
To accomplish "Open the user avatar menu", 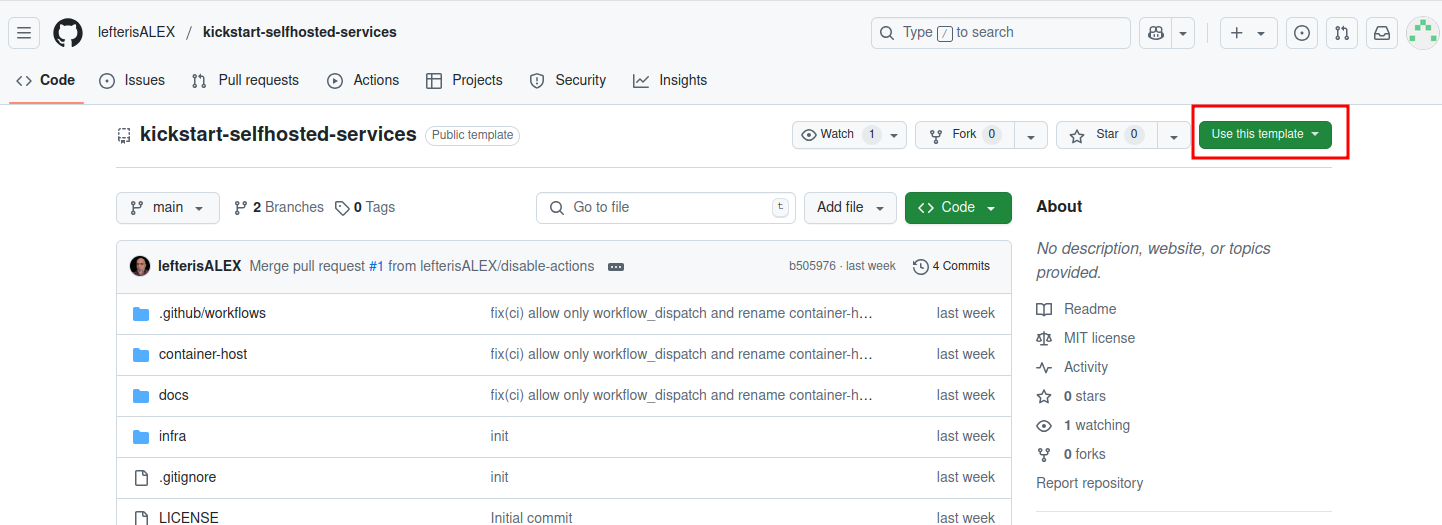I will (1422, 33).
